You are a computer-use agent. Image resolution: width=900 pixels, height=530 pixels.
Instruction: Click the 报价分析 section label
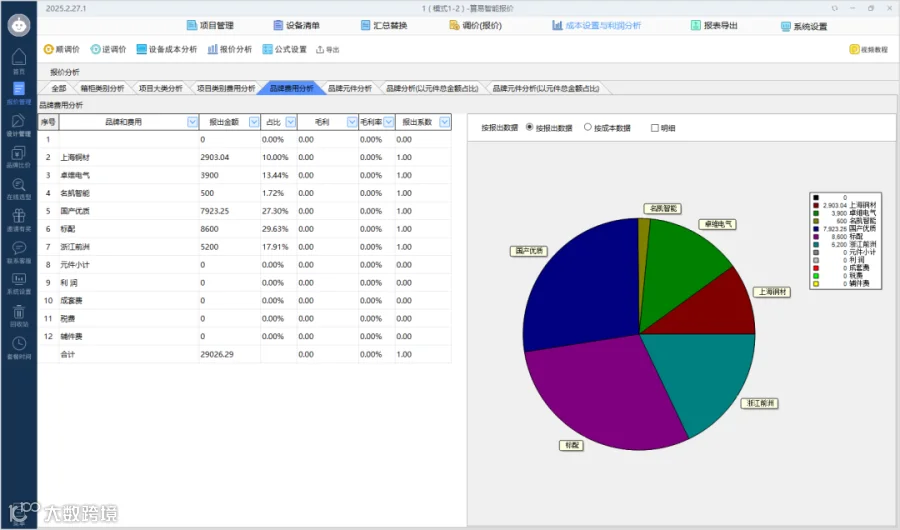[x=65, y=72]
